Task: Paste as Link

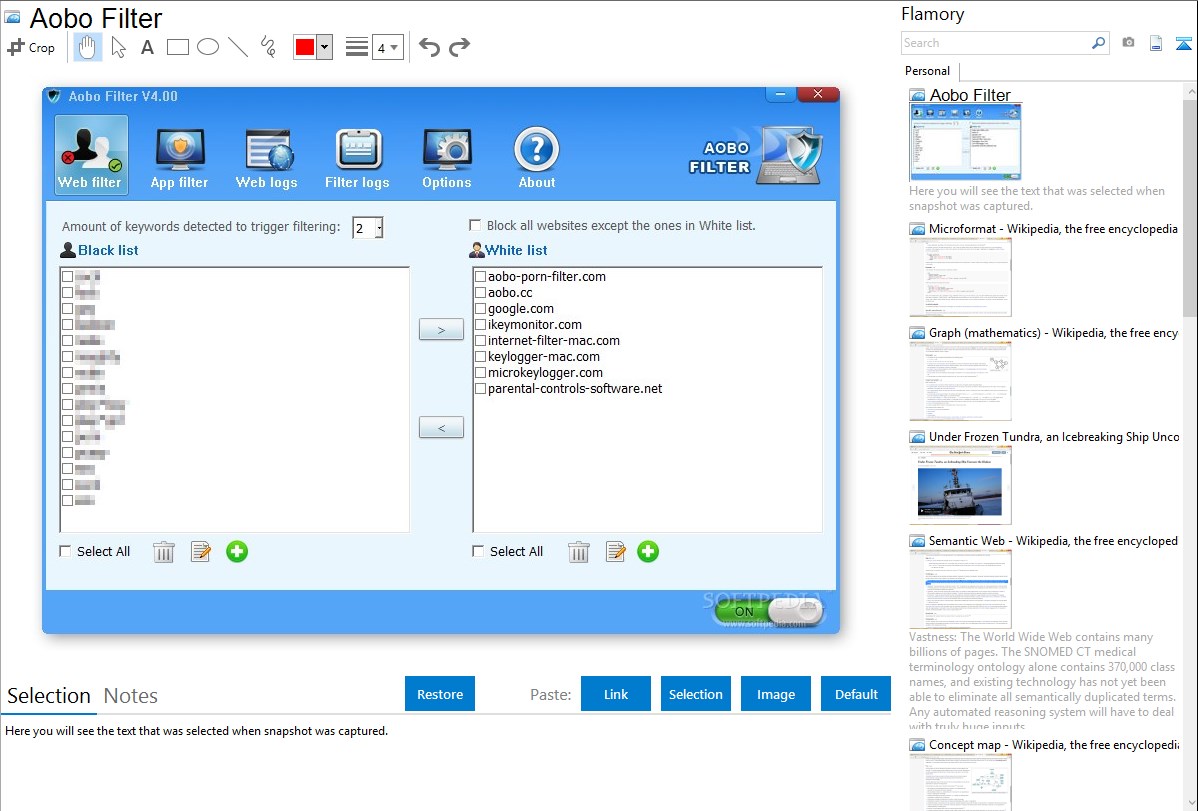Action: [x=616, y=694]
